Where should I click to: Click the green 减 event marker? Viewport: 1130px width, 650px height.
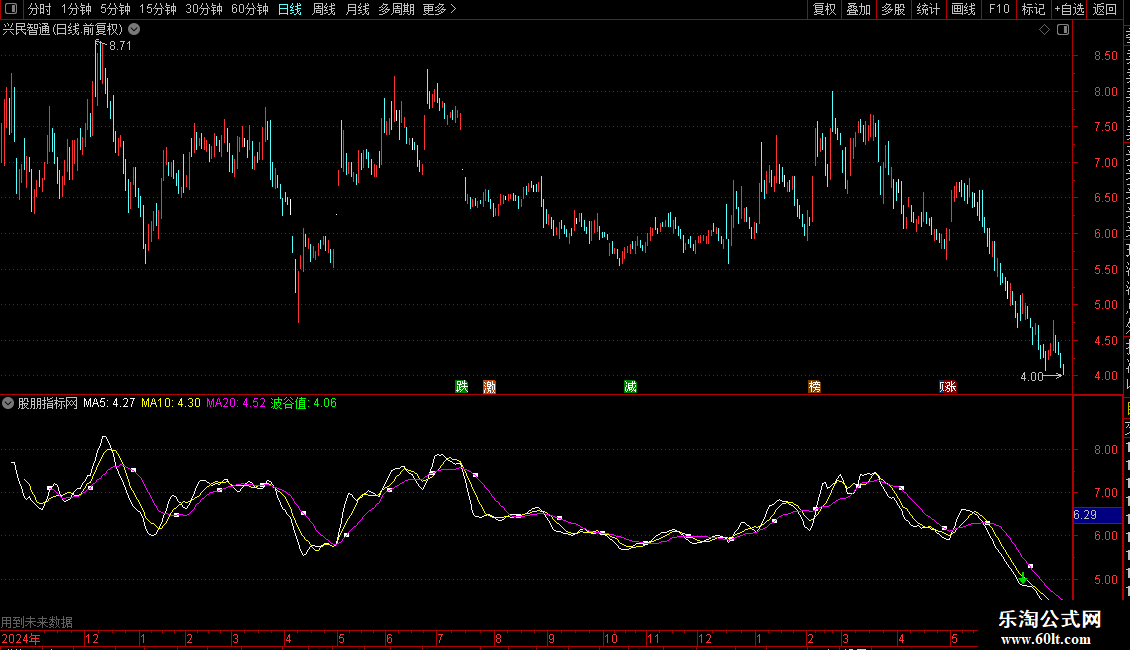(x=631, y=386)
